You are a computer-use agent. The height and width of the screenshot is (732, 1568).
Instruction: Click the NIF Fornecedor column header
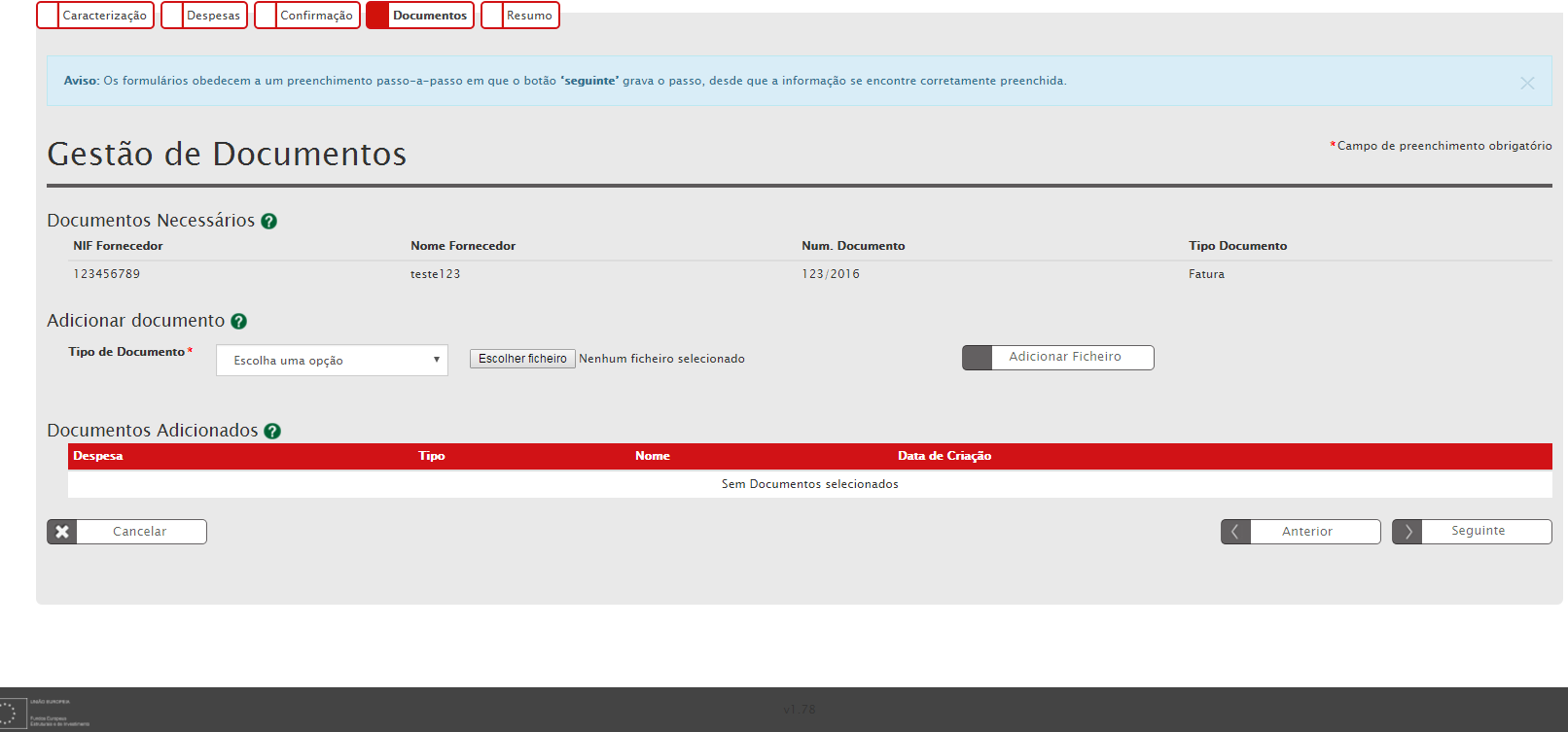[x=118, y=246]
